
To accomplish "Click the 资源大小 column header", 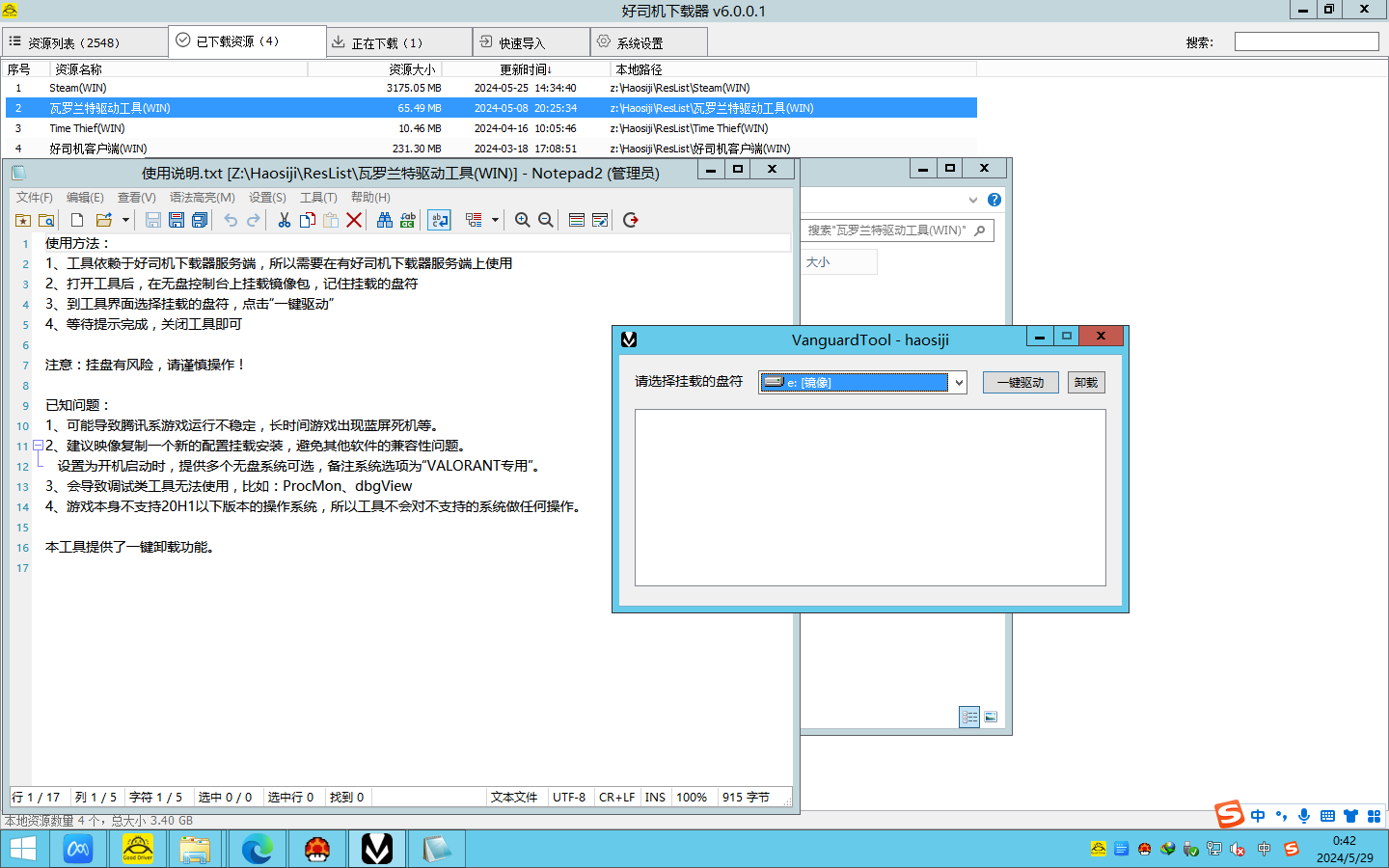I will coord(374,69).
